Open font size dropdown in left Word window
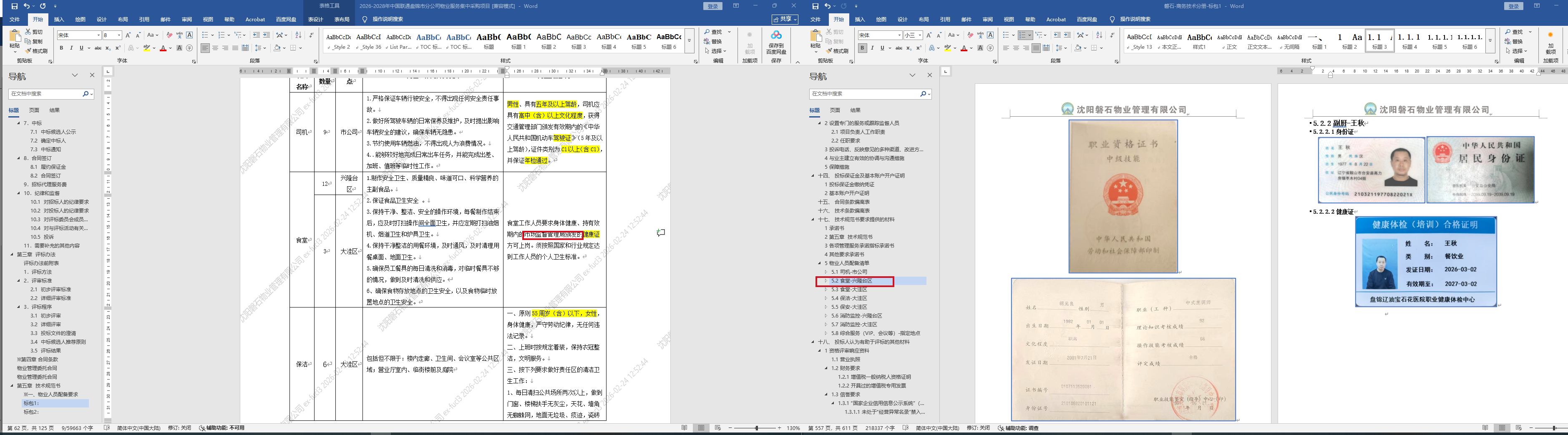Screen dimensions: 1568x435 click(x=119, y=35)
